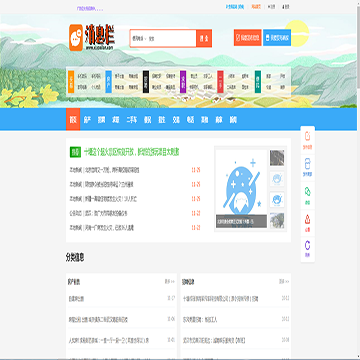Select the tree photo thumbnail in slideshow
360x360 pixels.
point(277,220)
